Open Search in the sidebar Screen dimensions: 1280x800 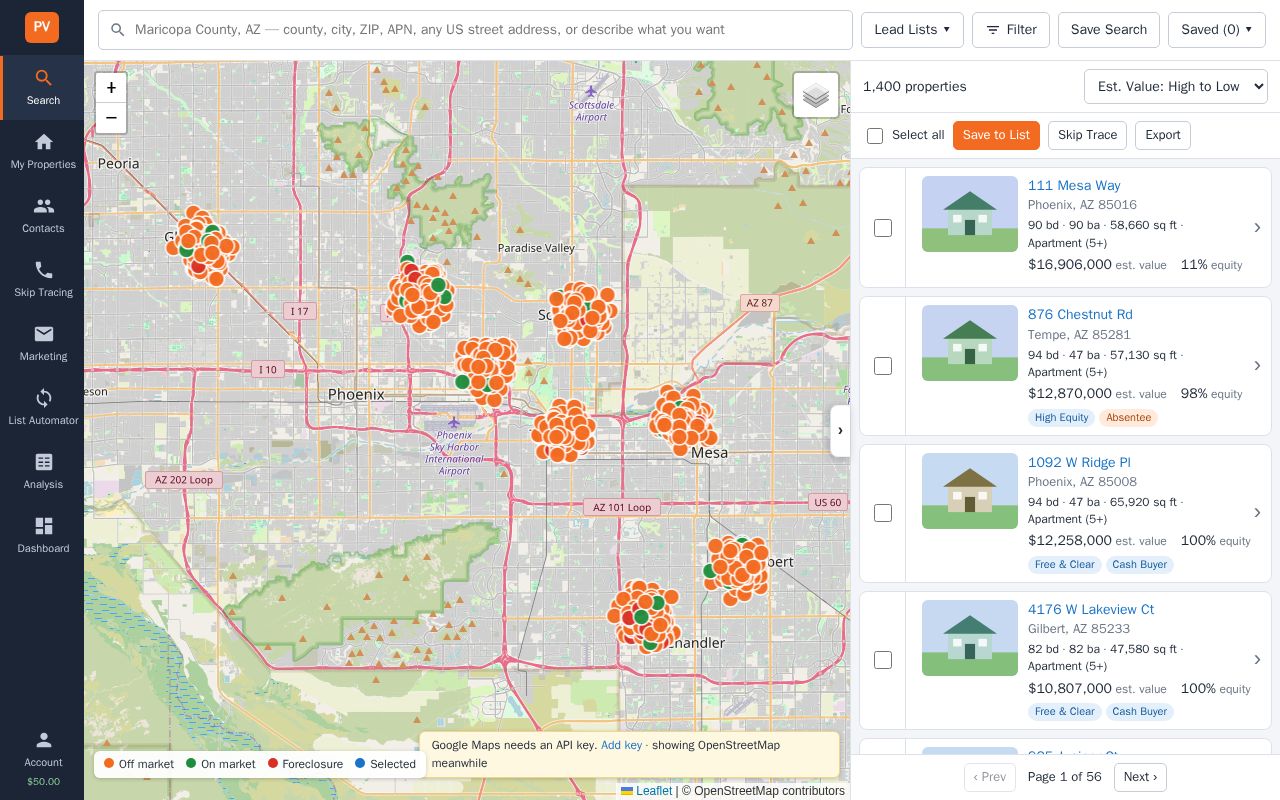42,88
